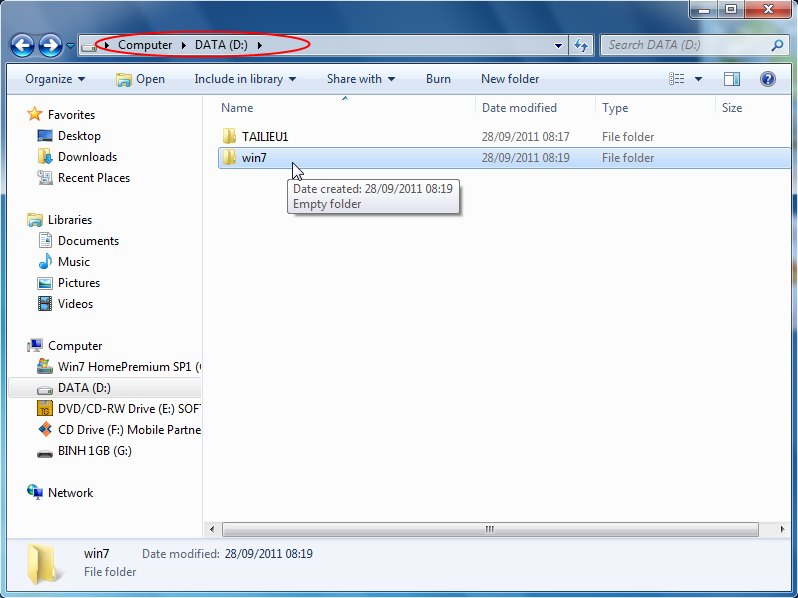Click the search magnifier icon

click(777, 45)
